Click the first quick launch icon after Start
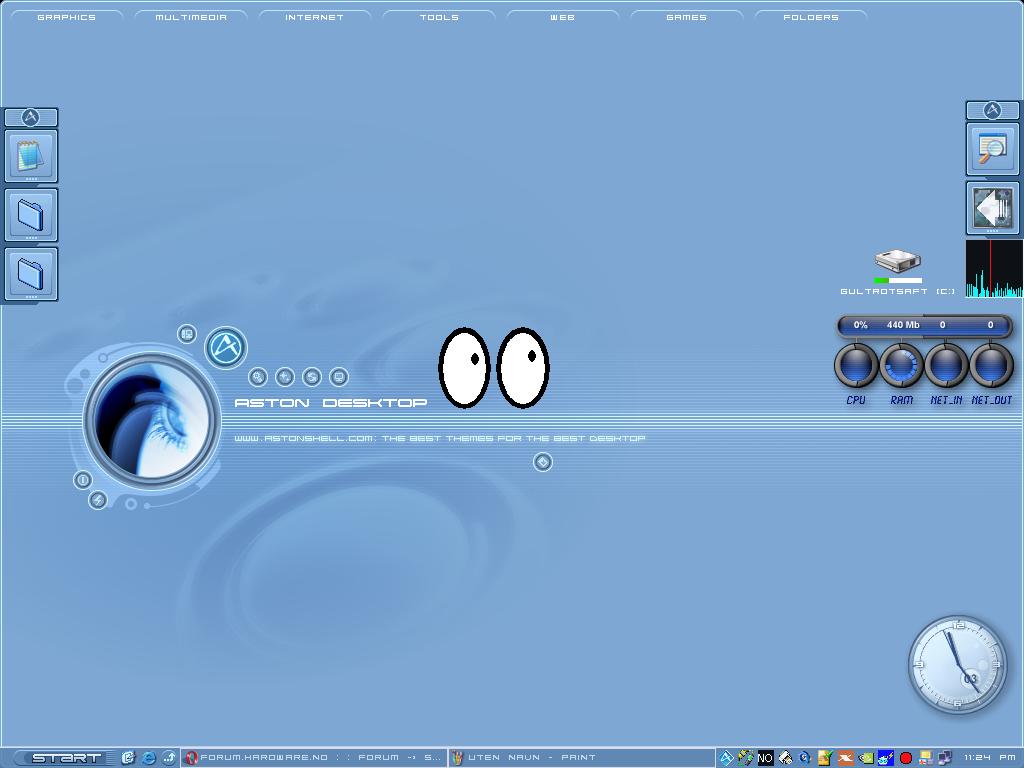Viewport: 1024px width, 768px height. (x=128, y=758)
